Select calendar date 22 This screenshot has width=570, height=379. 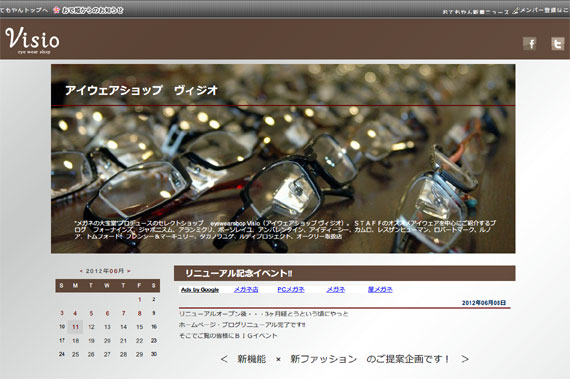point(140,341)
